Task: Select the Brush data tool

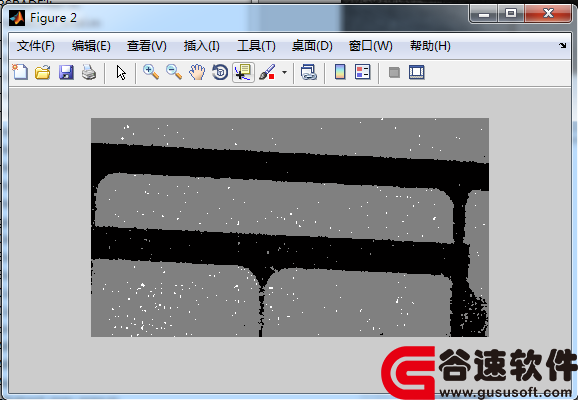Action: point(267,72)
